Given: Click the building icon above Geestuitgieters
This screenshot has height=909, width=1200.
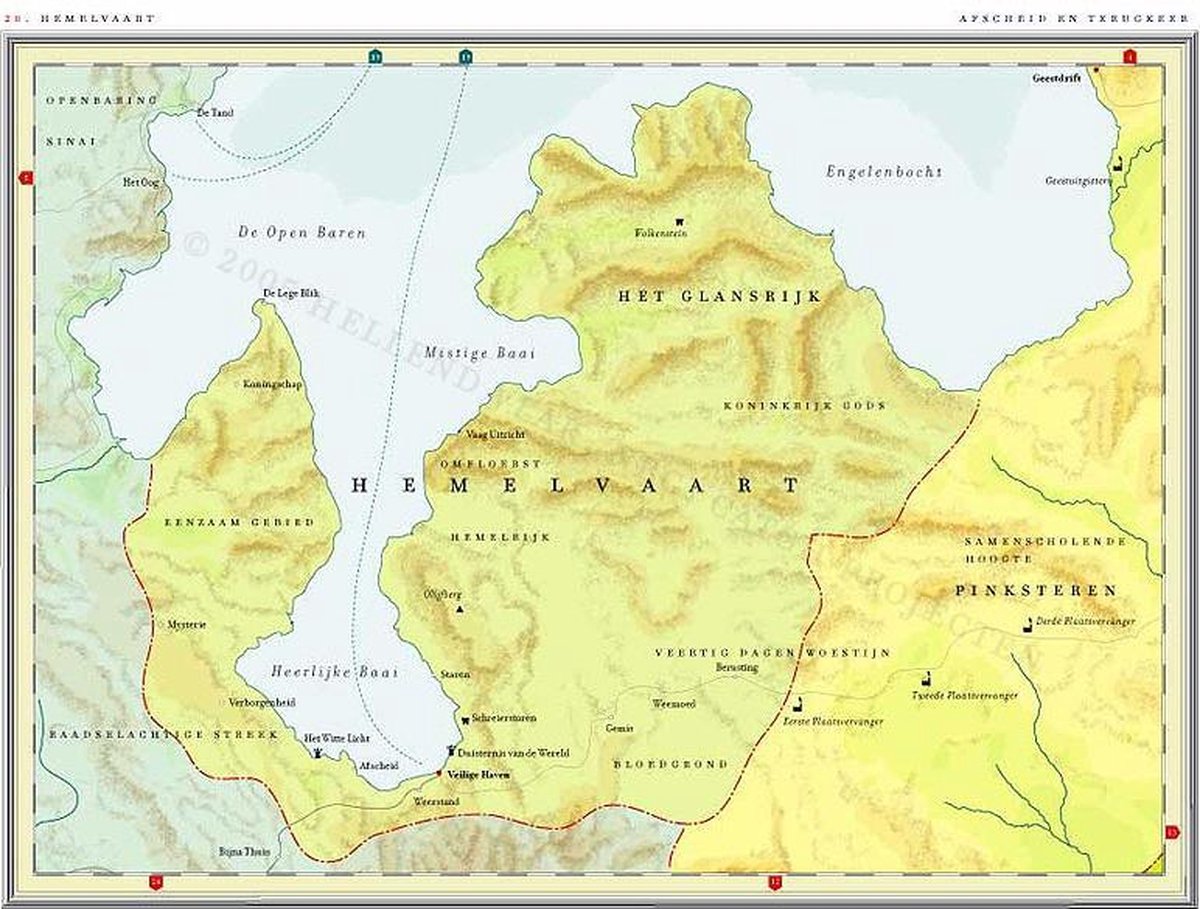Looking at the screenshot, I should [1116, 164].
